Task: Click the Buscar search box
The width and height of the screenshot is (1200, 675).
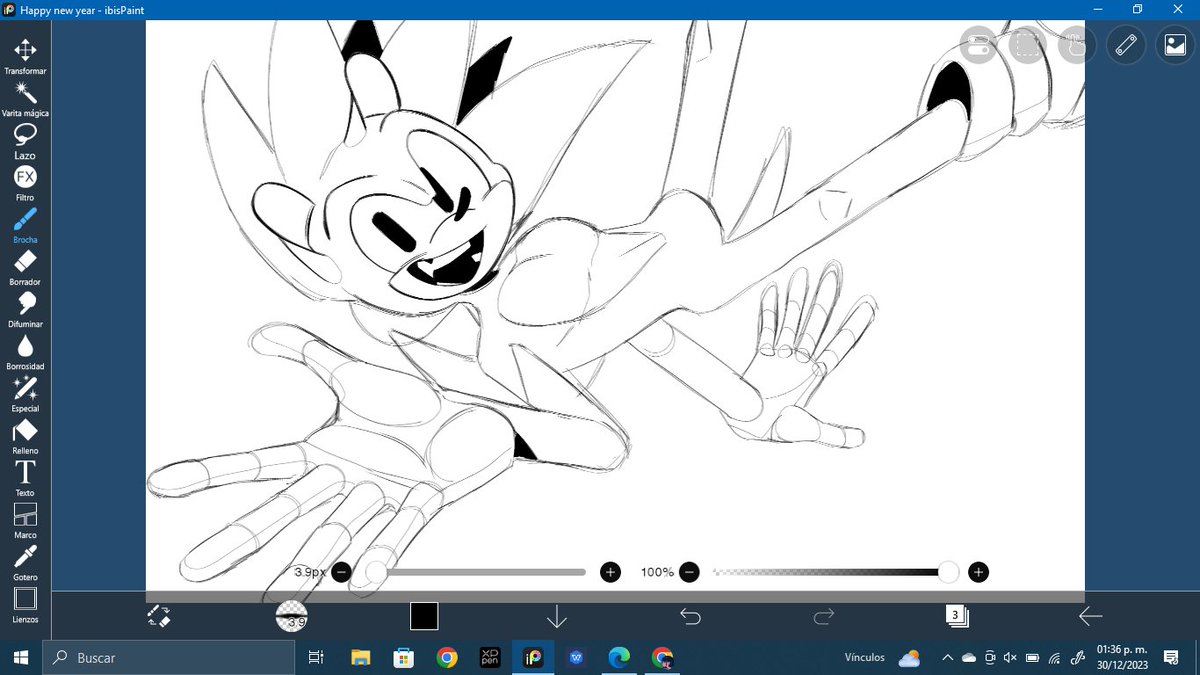Action: [167, 657]
